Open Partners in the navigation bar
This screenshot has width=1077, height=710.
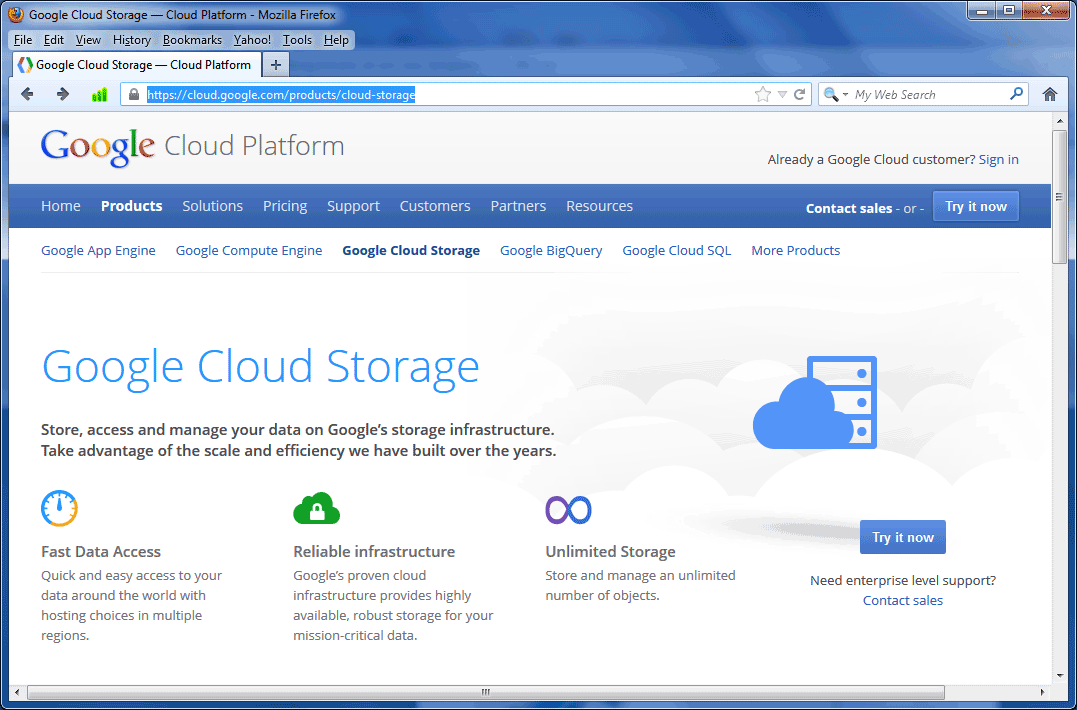(518, 206)
